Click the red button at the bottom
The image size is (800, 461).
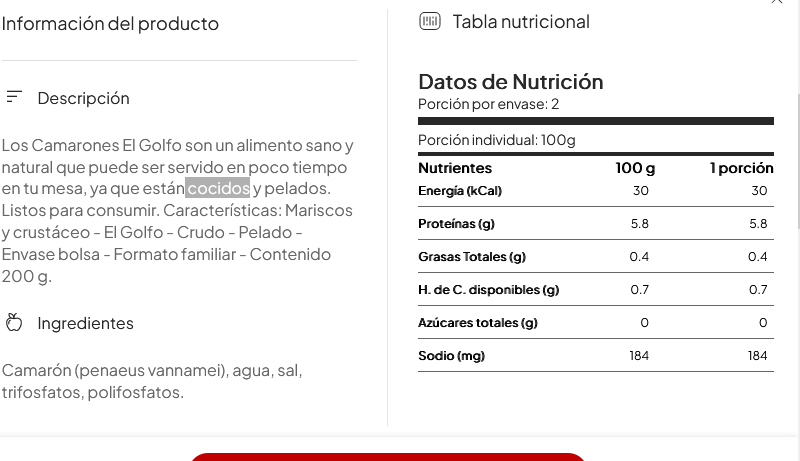388,457
